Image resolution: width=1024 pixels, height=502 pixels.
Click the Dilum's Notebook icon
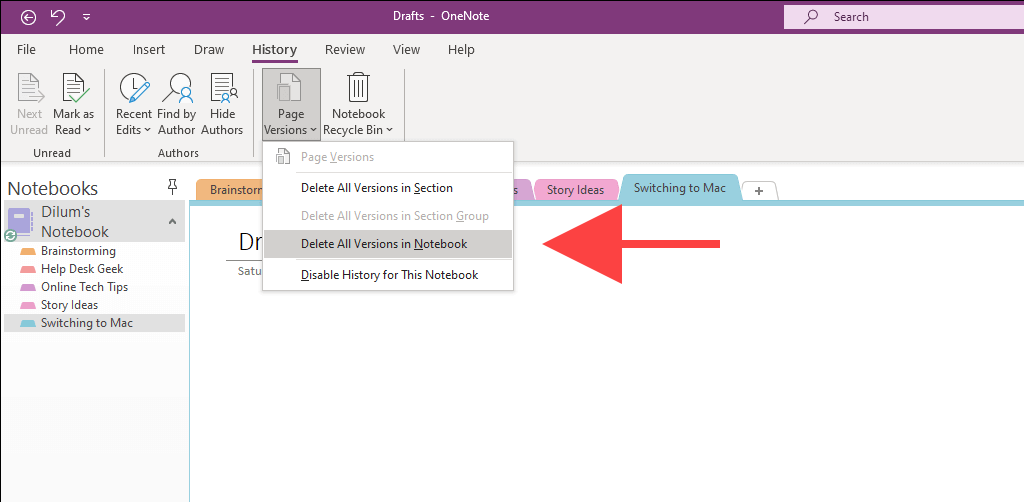pyautogui.click(x=19, y=221)
